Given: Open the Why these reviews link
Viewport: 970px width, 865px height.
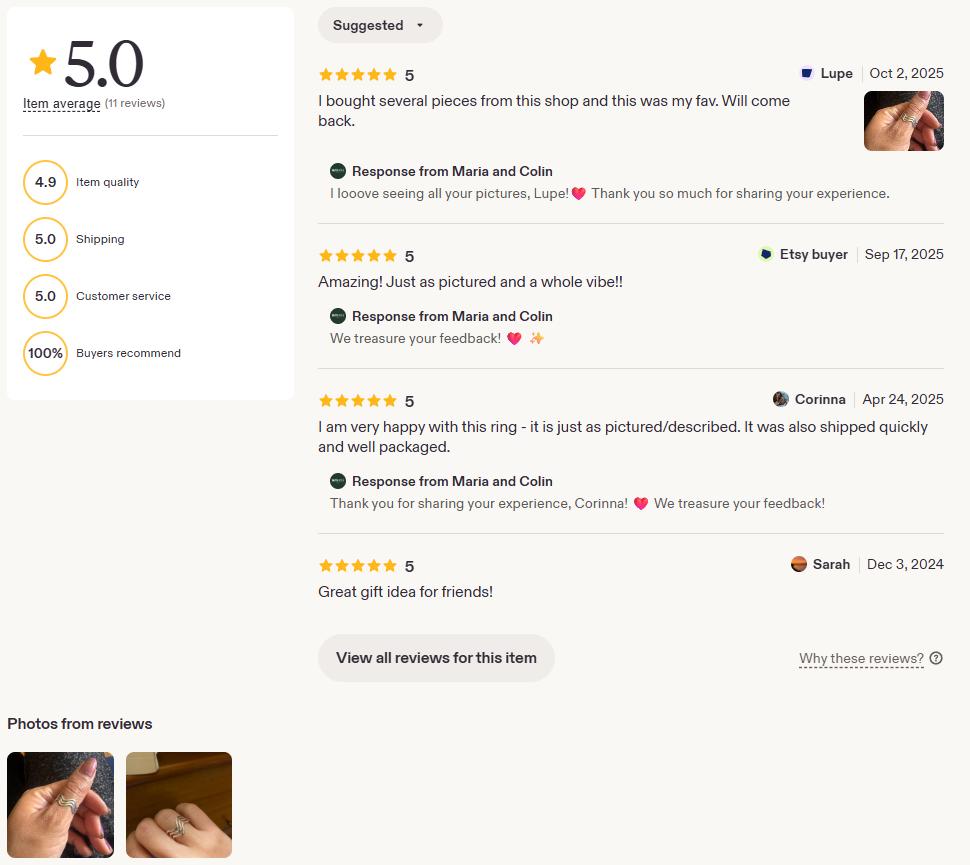Looking at the screenshot, I should (x=861, y=658).
